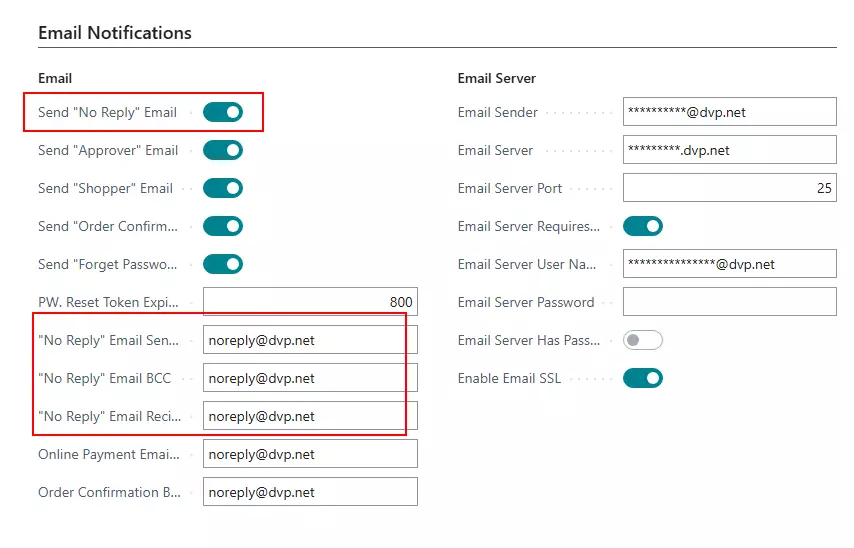The width and height of the screenshot is (854, 548).
Task: Switch off Send "Forget Passwo..." toggle
Action: click(x=222, y=264)
